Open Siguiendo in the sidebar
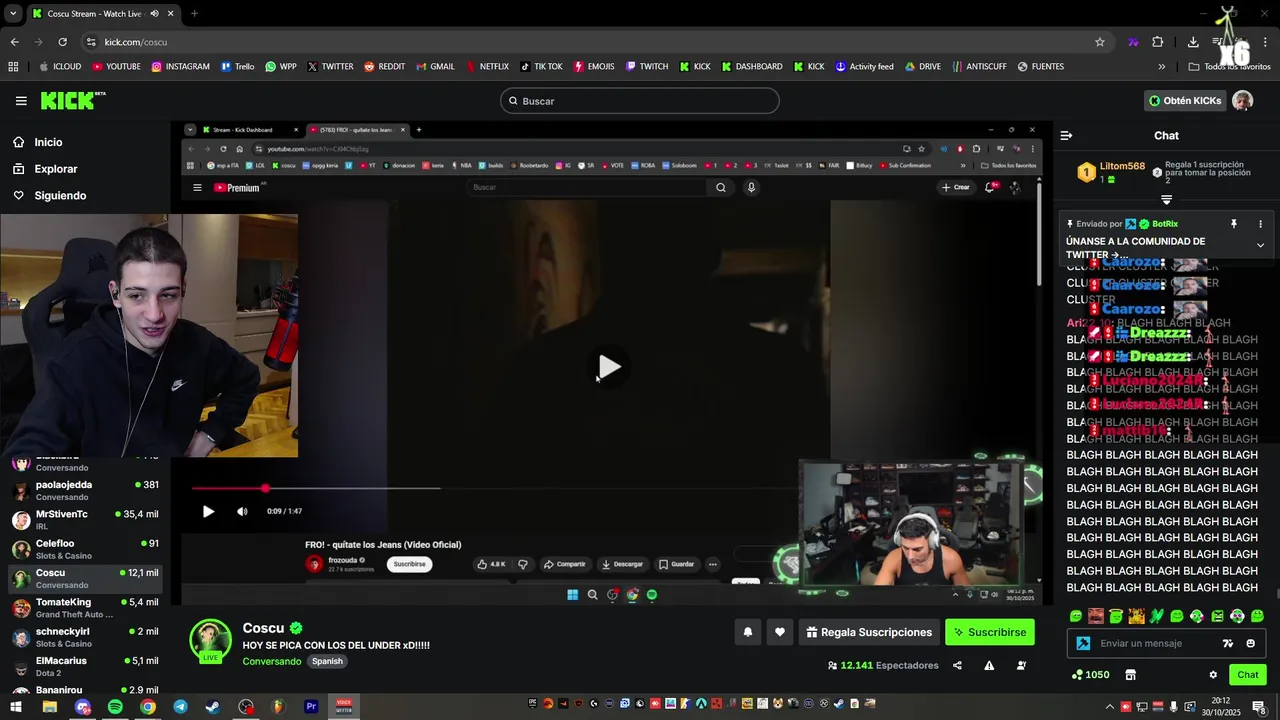This screenshot has width=1280, height=720. 60,195
